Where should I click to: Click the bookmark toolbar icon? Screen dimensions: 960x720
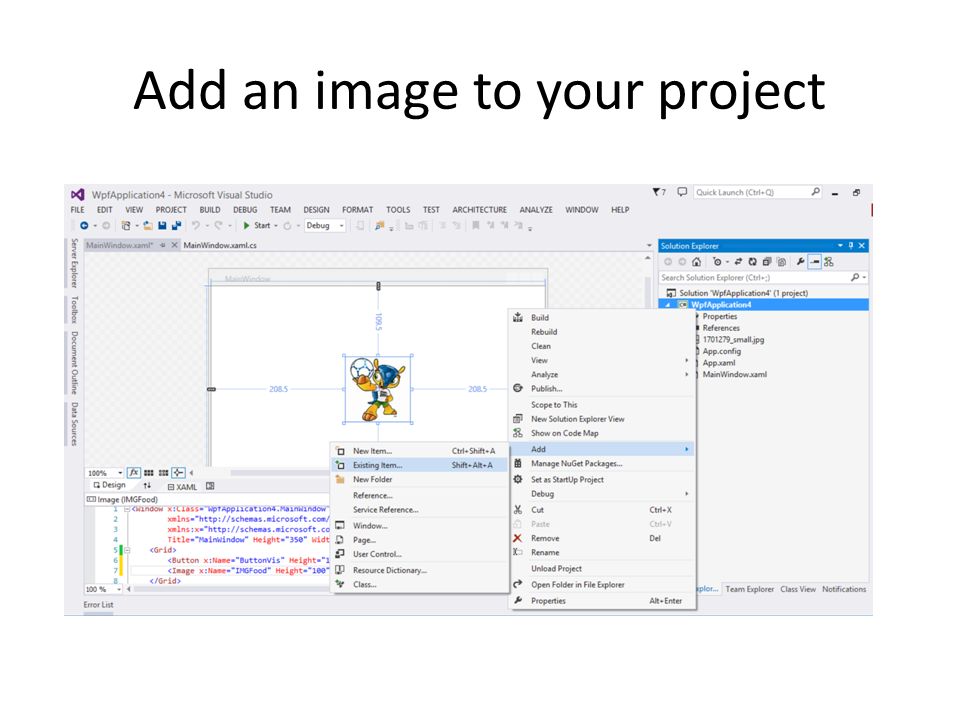pos(475,226)
